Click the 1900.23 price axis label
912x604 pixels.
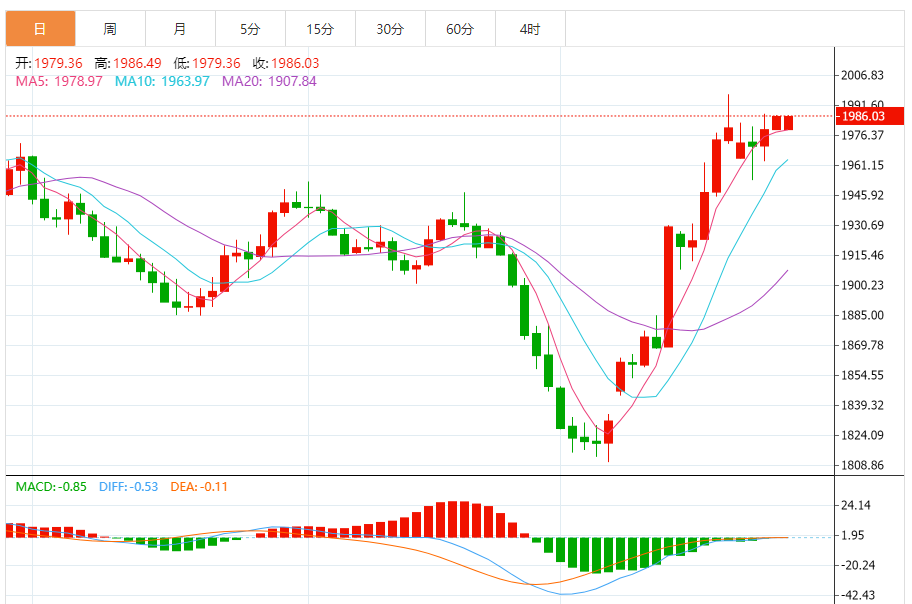863,285
